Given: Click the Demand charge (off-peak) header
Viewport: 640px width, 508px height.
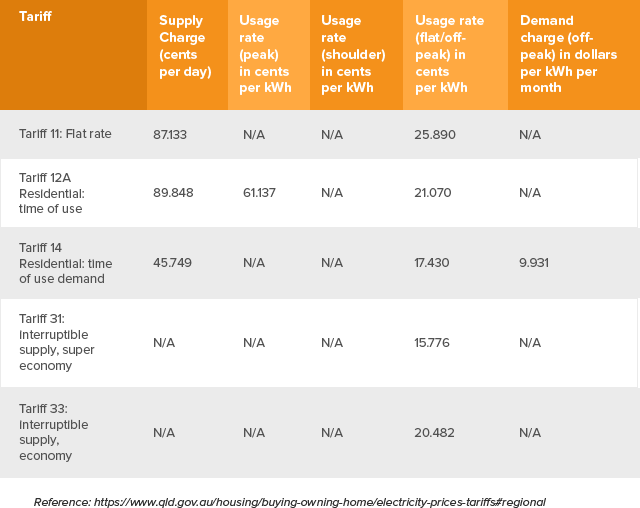Looking at the screenshot, I should pos(569,54).
